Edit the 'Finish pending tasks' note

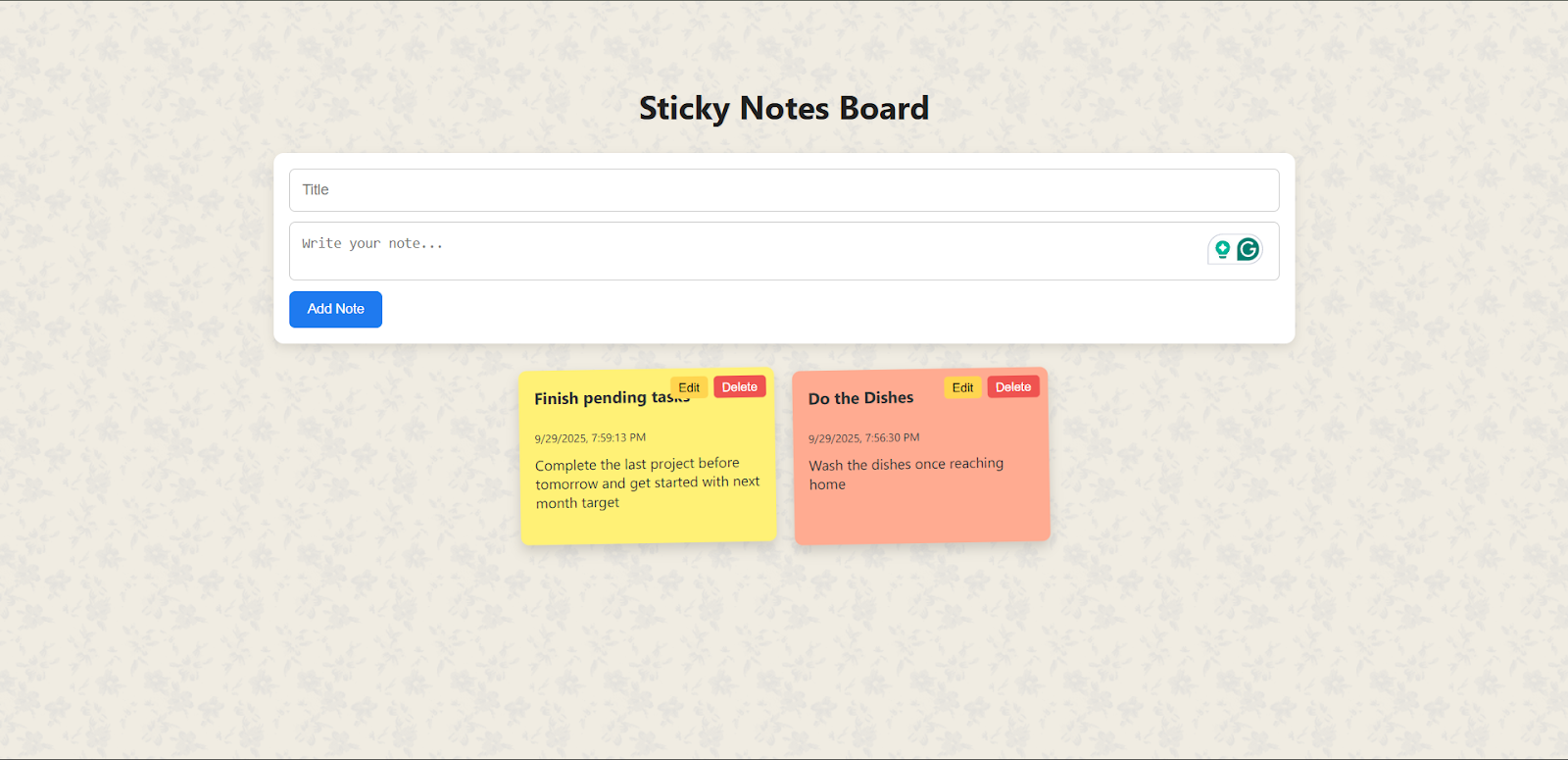pyautogui.click(x=689, y=387)
